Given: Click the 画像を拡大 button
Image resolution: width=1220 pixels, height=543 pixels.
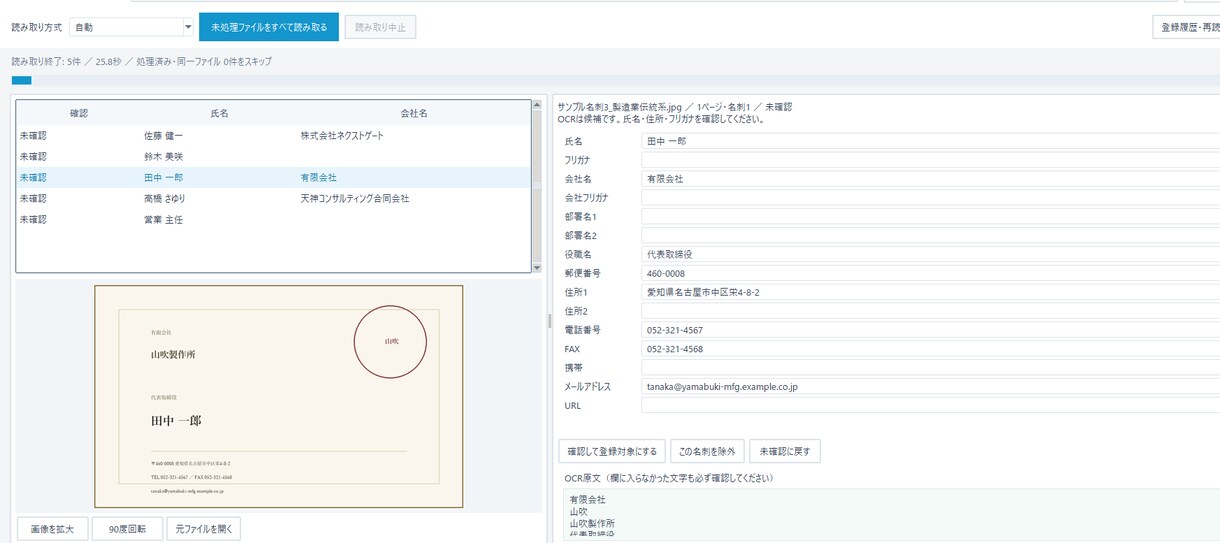Looking at the screenshot, I should (52, 528).
